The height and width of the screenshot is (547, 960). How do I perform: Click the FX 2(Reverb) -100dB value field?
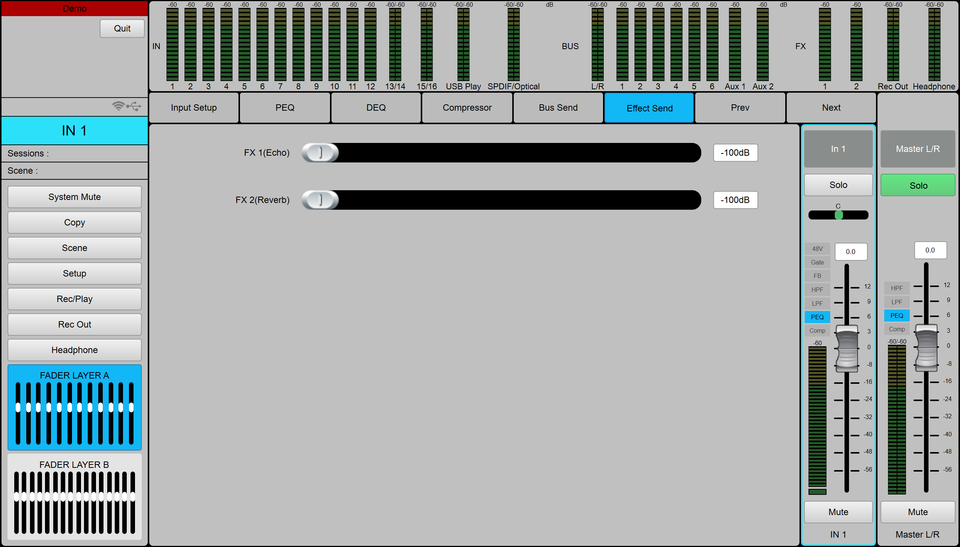coord(735,200)
